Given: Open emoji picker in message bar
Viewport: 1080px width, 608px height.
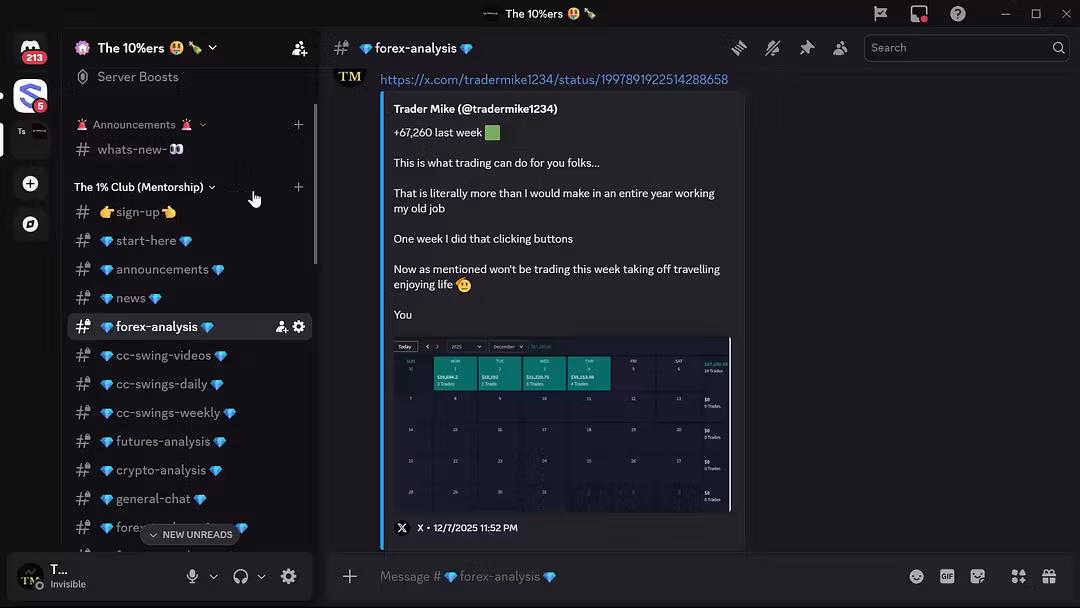Looking at the screenshot, I should [x=916, y=577].
